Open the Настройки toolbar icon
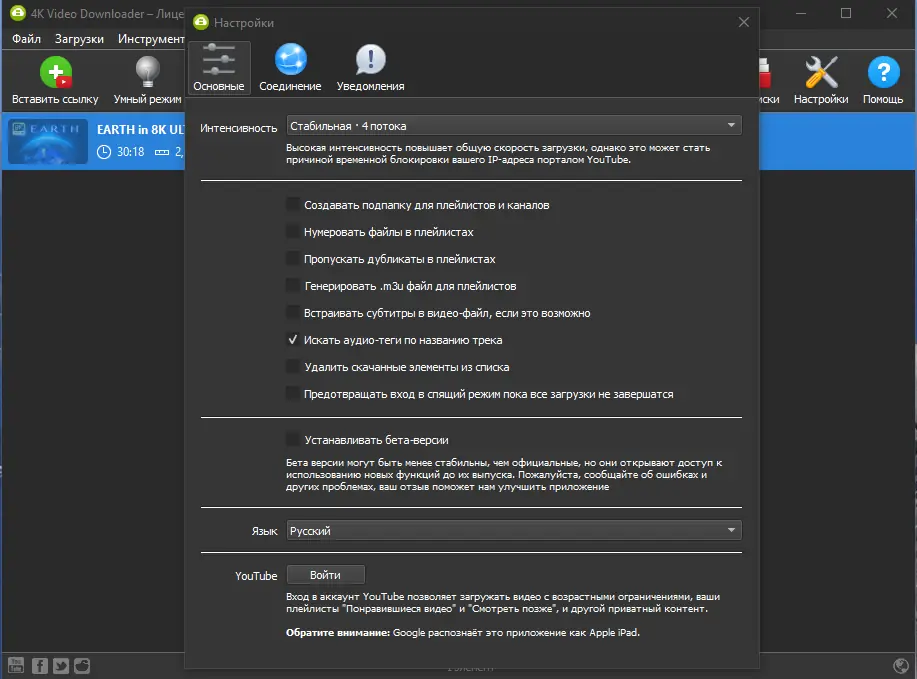917x679 pixels. click(x=820, y=73)
